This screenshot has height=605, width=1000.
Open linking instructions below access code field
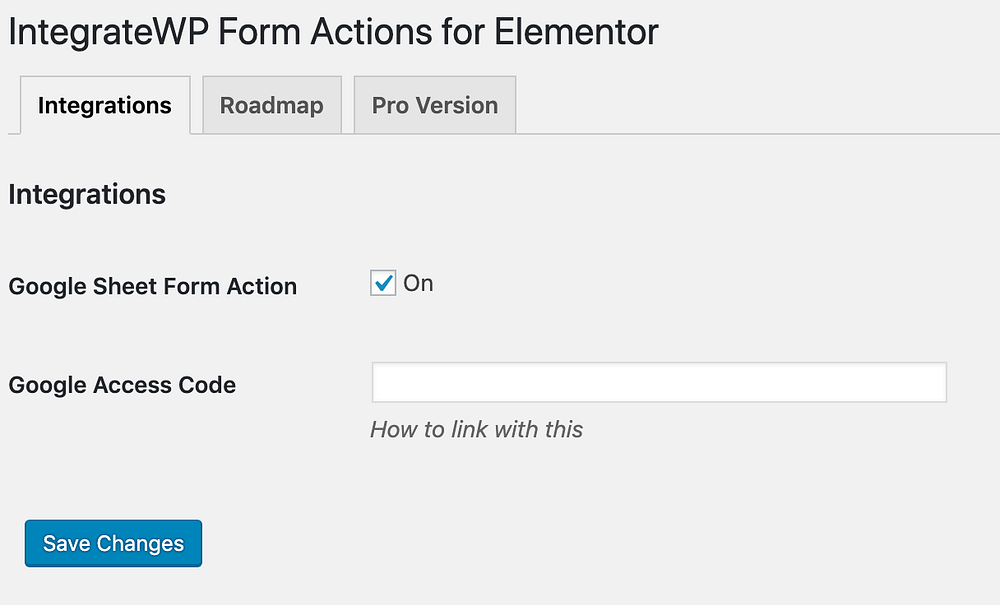(476, 429)
